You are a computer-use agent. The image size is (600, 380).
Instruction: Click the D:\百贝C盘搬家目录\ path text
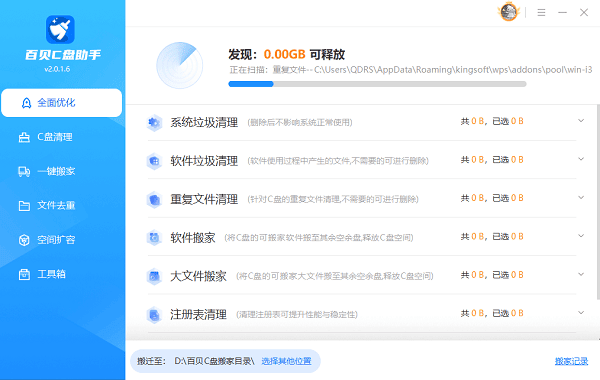pyautogui.click(x=214, y=361)
